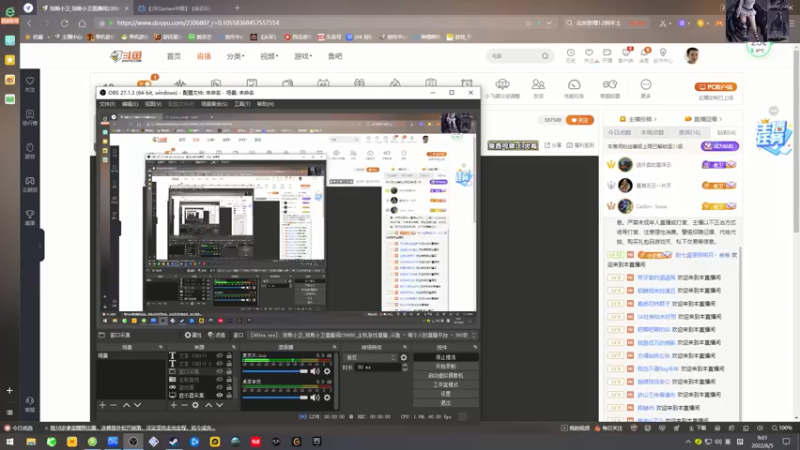Adjust the 桌面音频 volume slider

(x=276, y=397)
